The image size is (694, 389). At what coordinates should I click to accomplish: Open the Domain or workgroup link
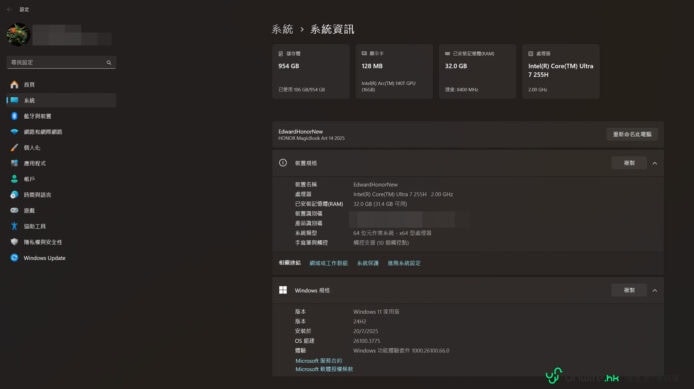[328, 263]
